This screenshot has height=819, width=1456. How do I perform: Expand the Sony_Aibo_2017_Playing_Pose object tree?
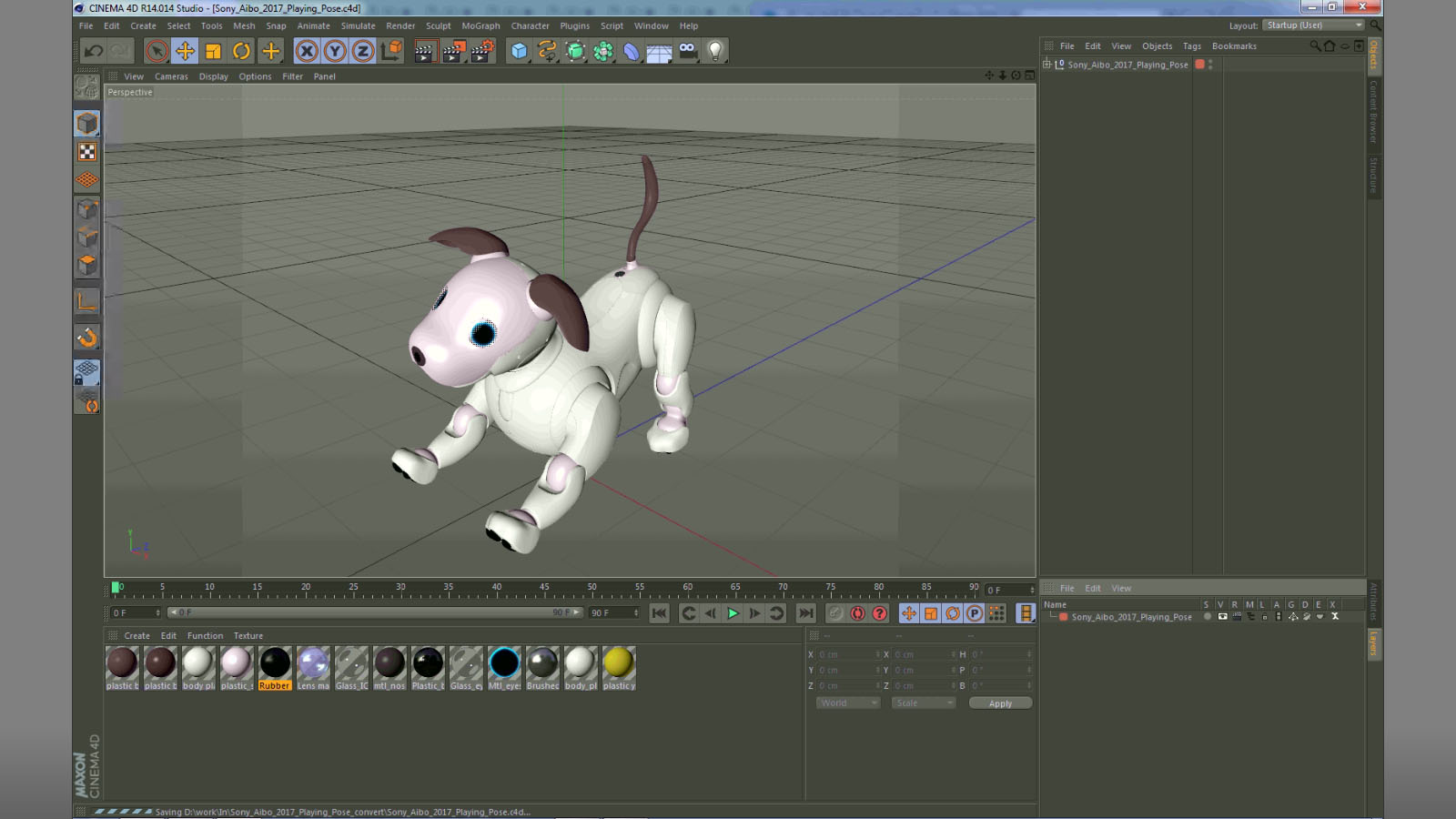pyautogui.click(x=1046, y=65)
